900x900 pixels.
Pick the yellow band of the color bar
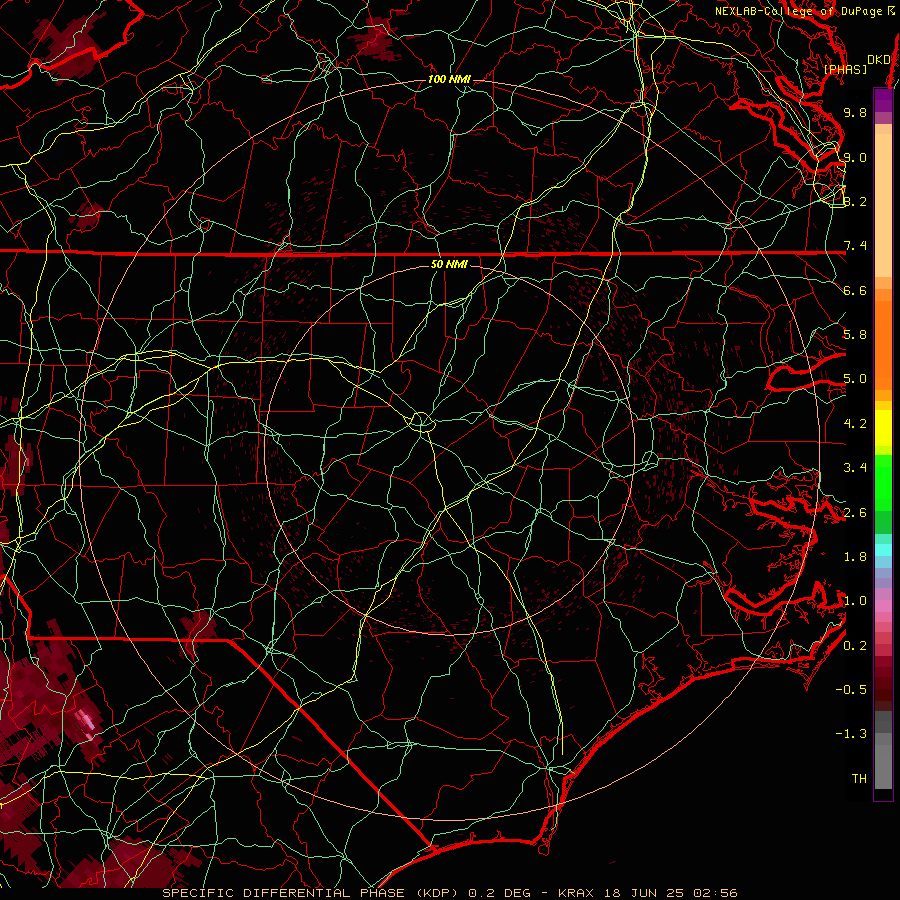883,428
